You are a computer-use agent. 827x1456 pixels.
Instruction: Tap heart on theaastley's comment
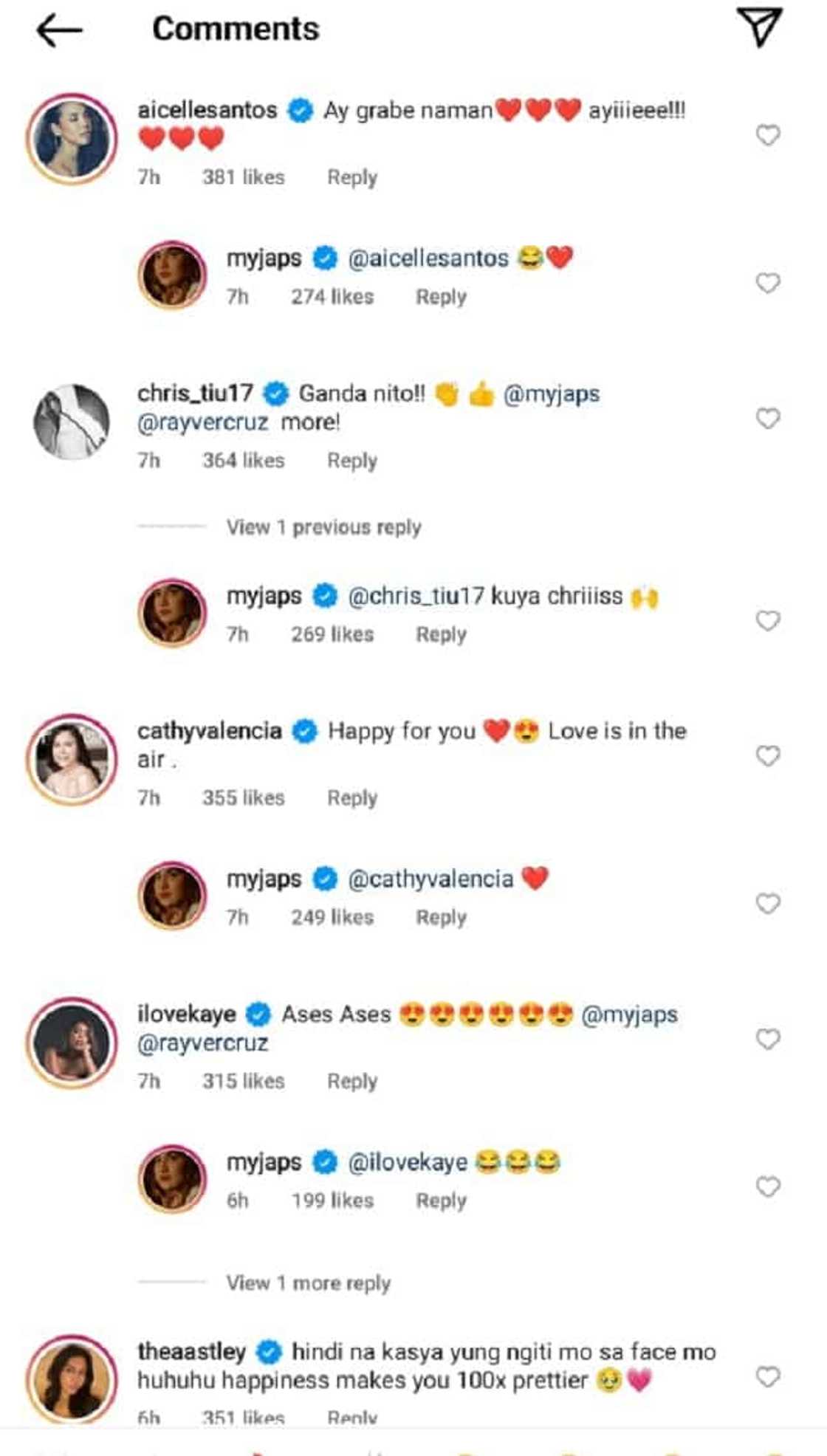pyautogui.click(x=768, y=1377)
